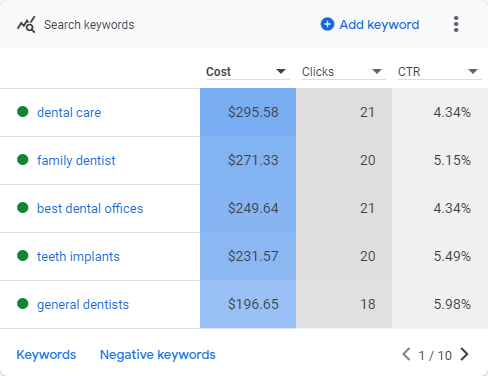
Task: Go to previous page of keywords
Action: pos(406,354)
